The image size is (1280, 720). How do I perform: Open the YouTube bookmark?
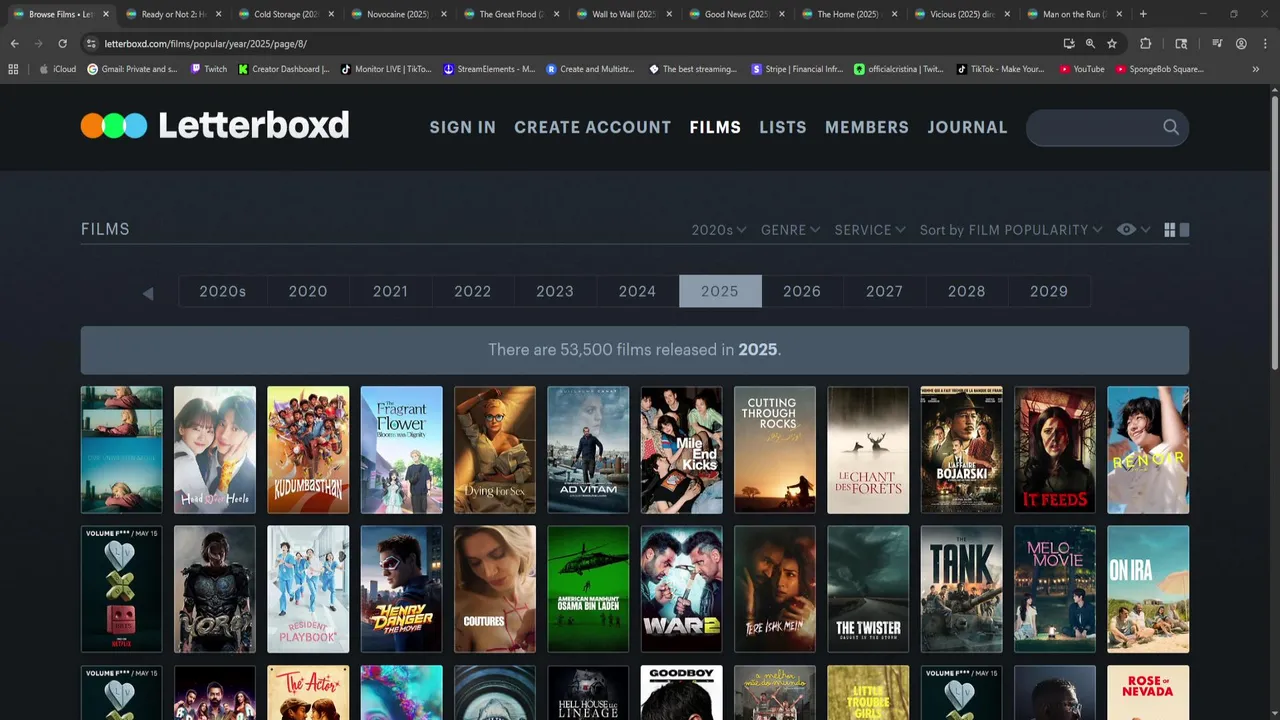tap(1082, 69)
